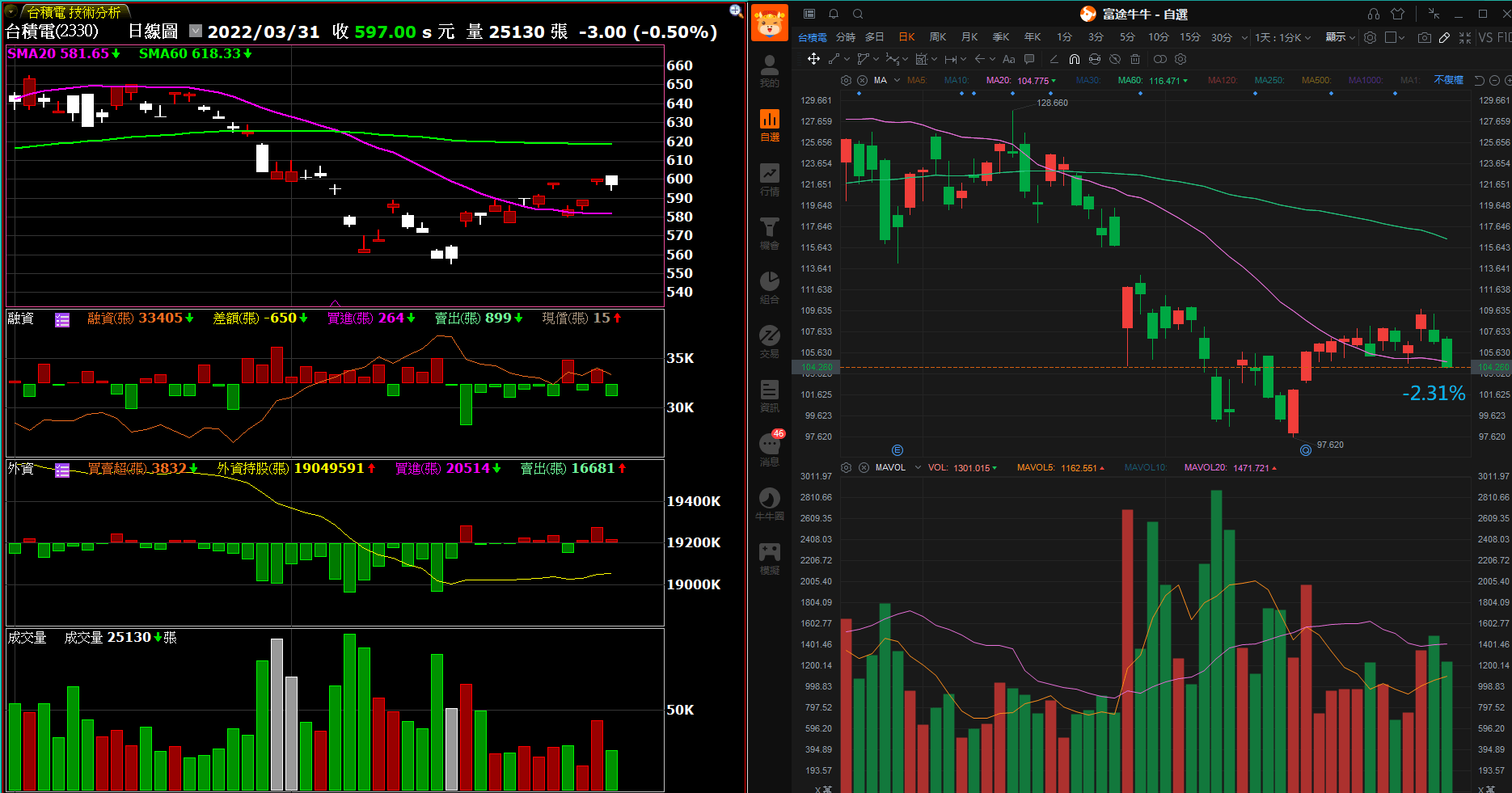1512x793 pixels.
Task: Expand arrow tool dropdown
Action: click(x=992, y=59)
